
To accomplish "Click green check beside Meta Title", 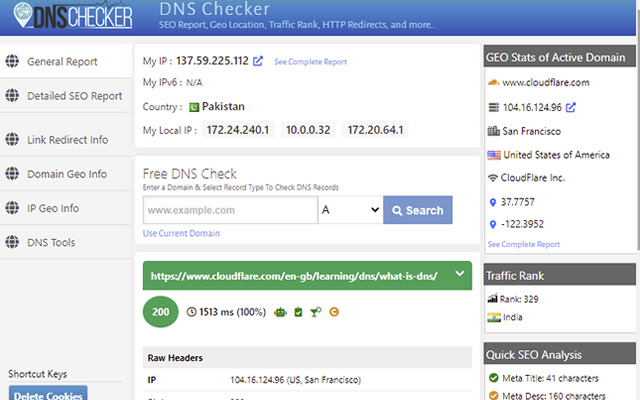I will point(493,378).
